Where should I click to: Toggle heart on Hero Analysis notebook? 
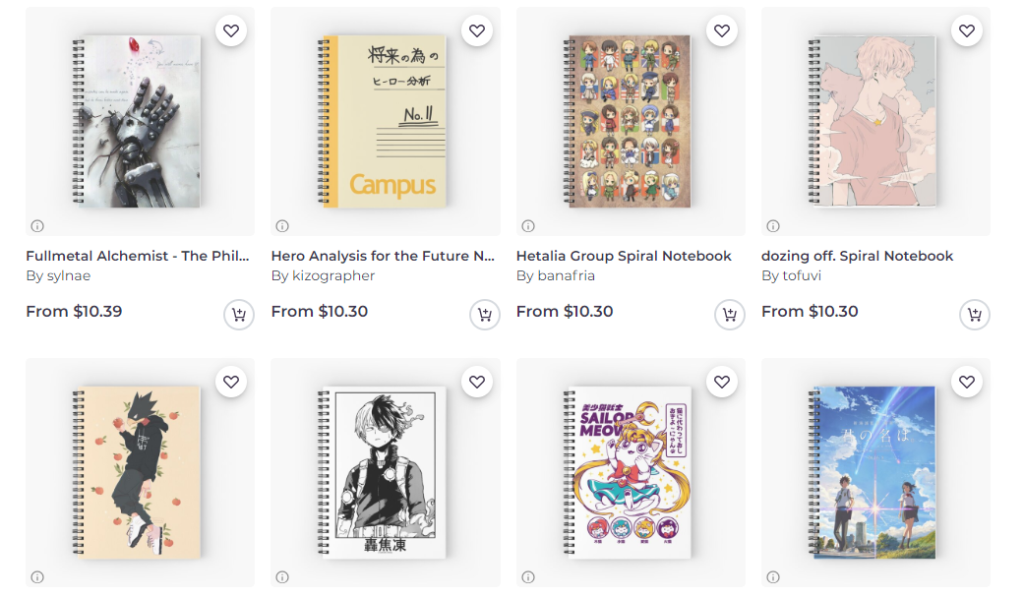click(477, 31)
